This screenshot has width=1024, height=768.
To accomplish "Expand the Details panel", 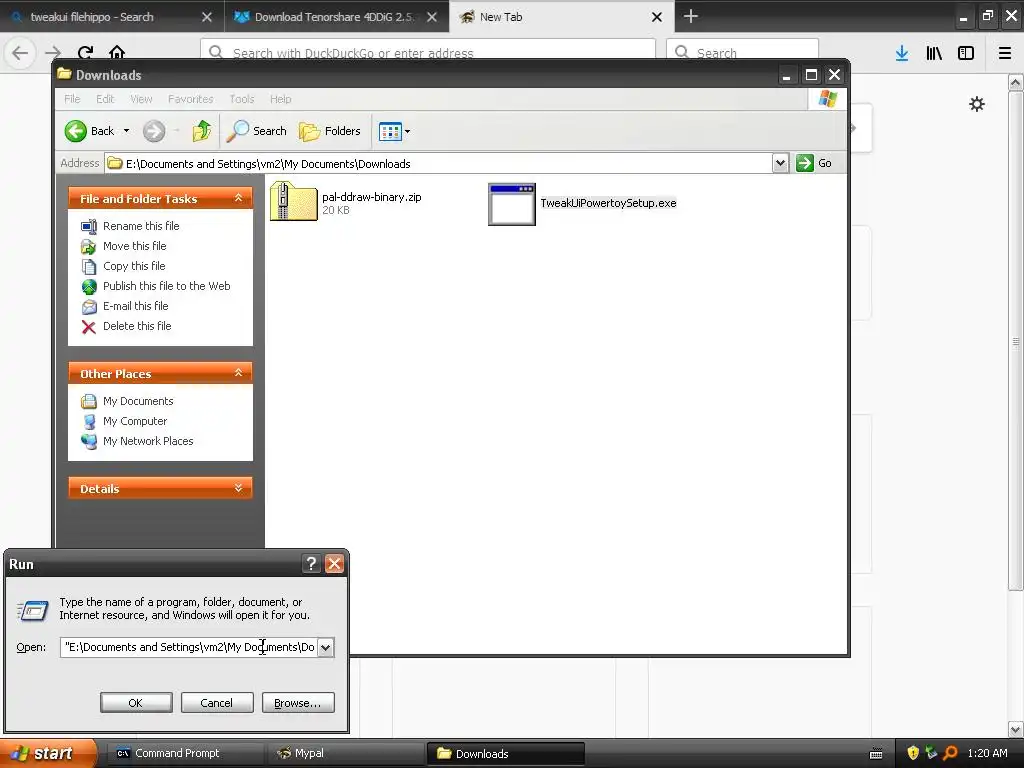I will pos(238,488).
